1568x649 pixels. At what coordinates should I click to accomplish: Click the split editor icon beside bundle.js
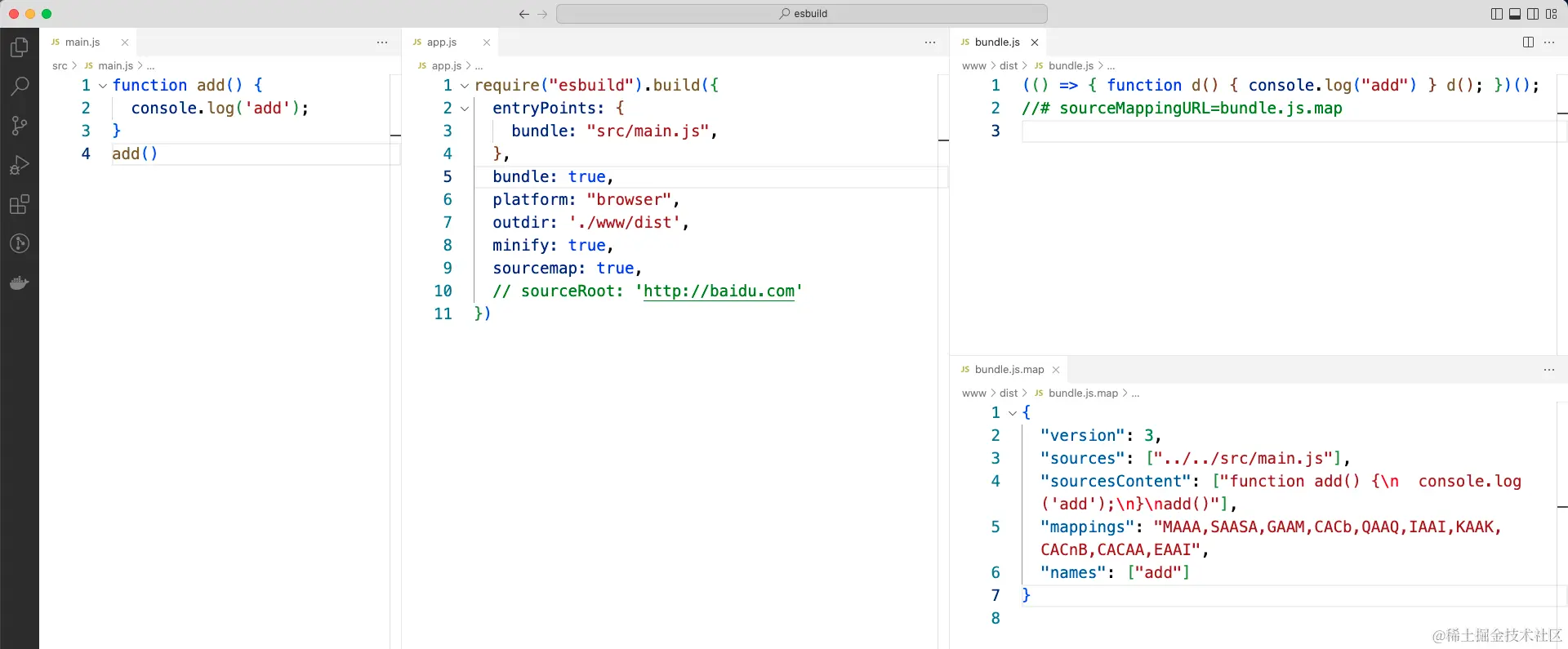click(x=1528, y=42)
